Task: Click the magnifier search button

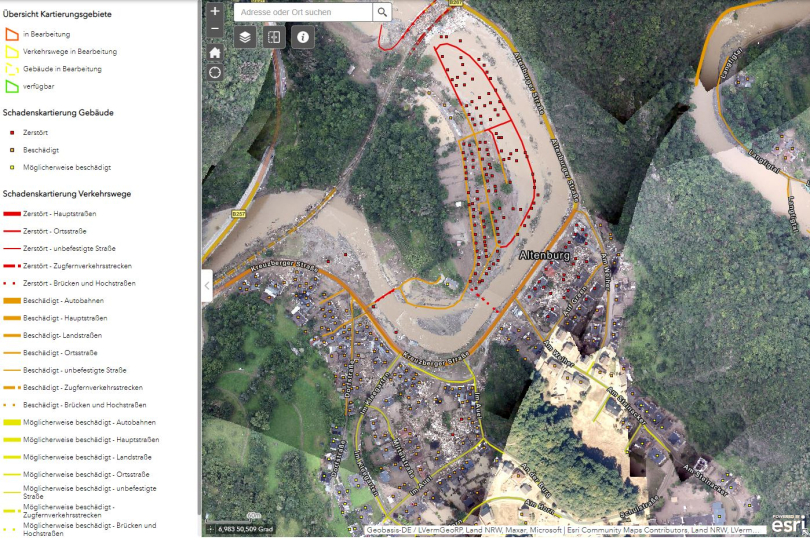Action: coord(383,12)
